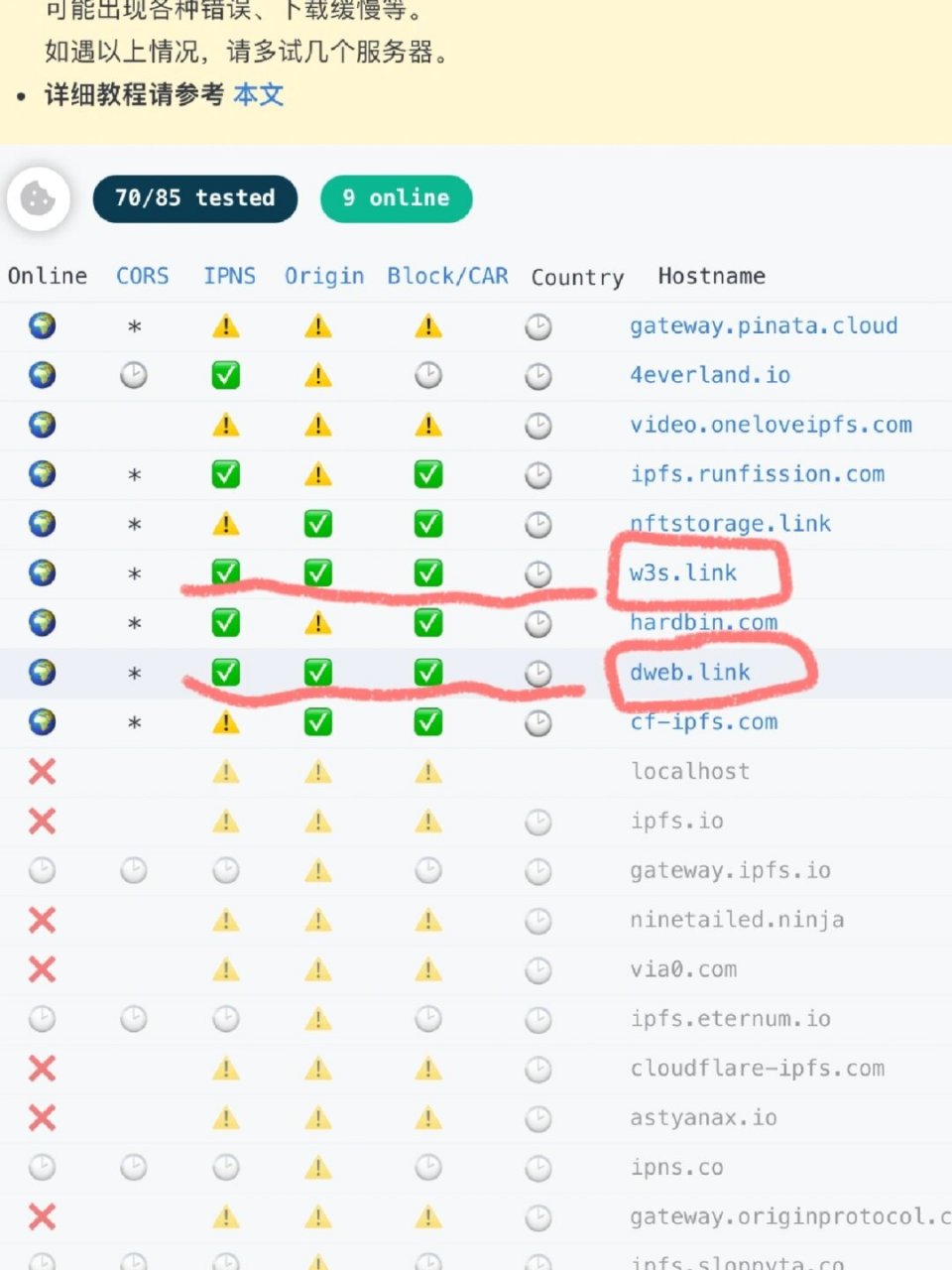952x1270 pixels.
Task: Sort by the Origin column header
Action: coord(324,276)
